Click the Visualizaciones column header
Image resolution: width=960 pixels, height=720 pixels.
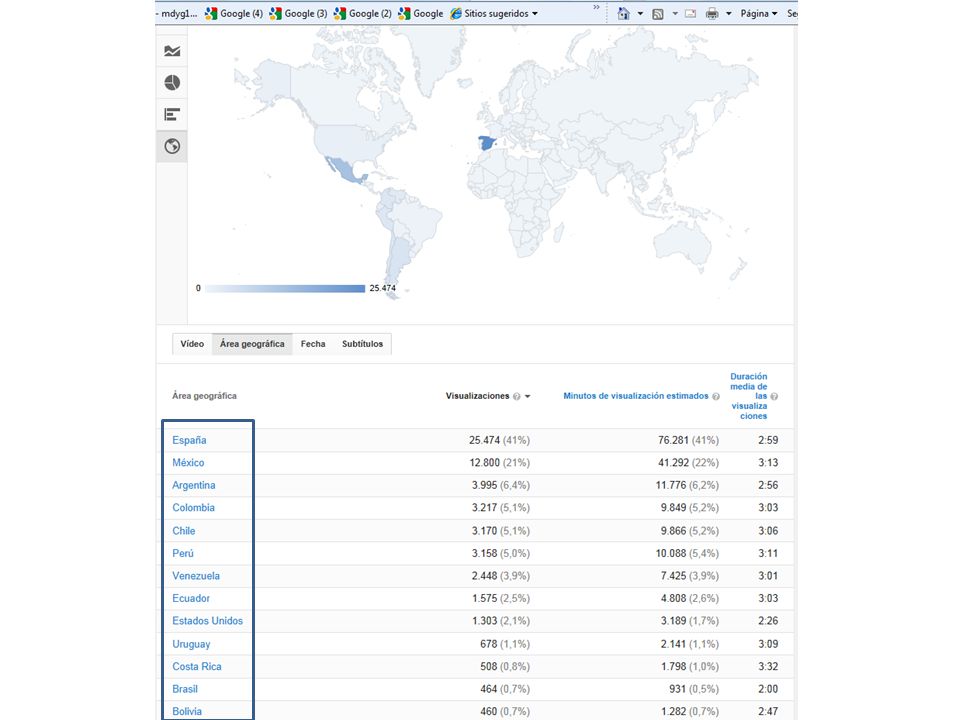tap(478, 396)
